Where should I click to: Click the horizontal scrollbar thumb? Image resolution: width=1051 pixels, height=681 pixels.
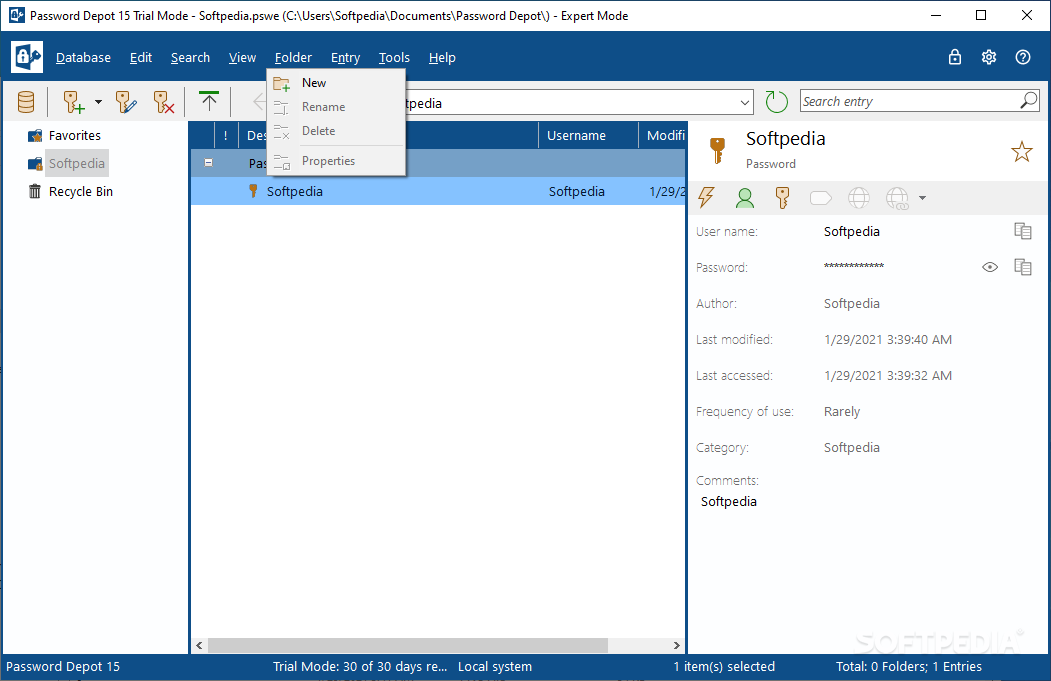408,645
